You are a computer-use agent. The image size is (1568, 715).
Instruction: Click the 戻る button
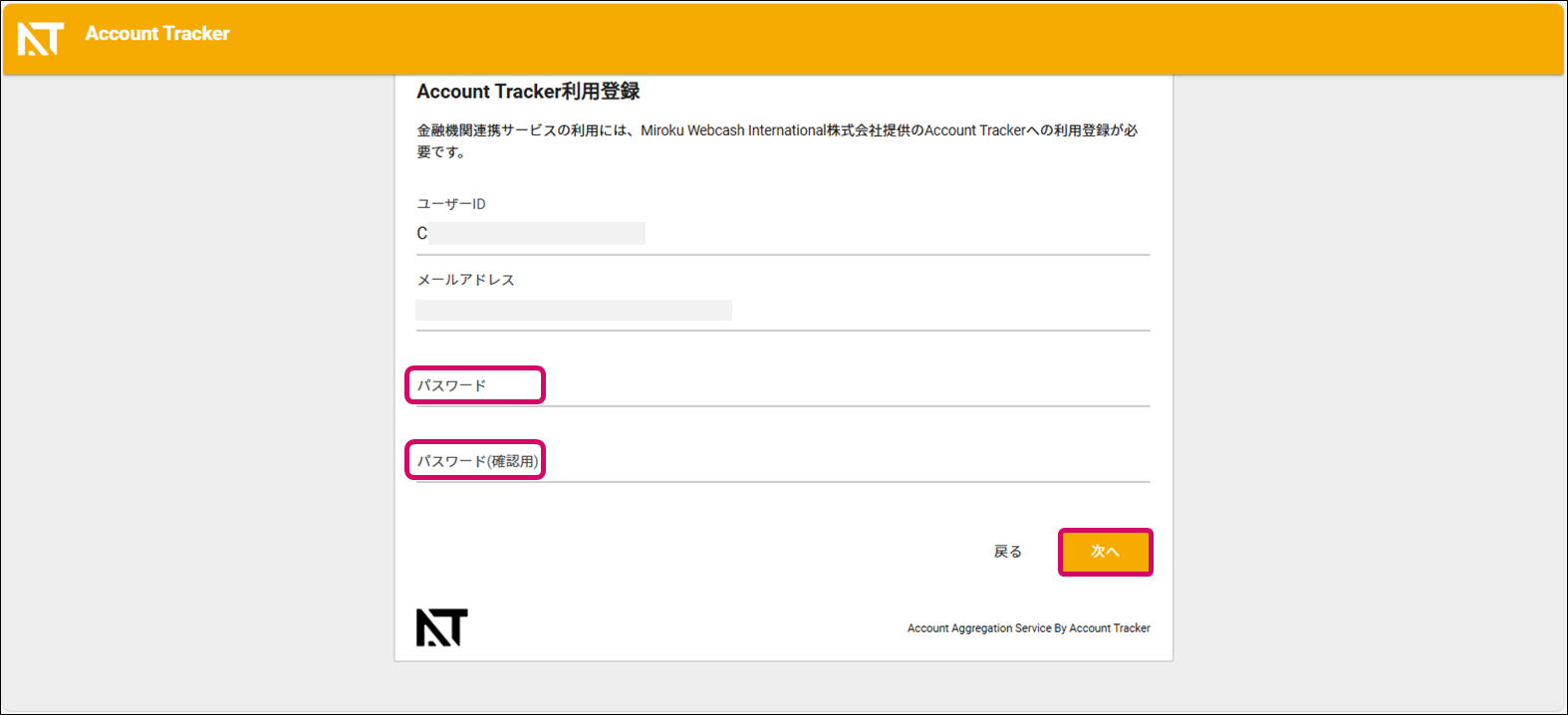coord(1008,552)
